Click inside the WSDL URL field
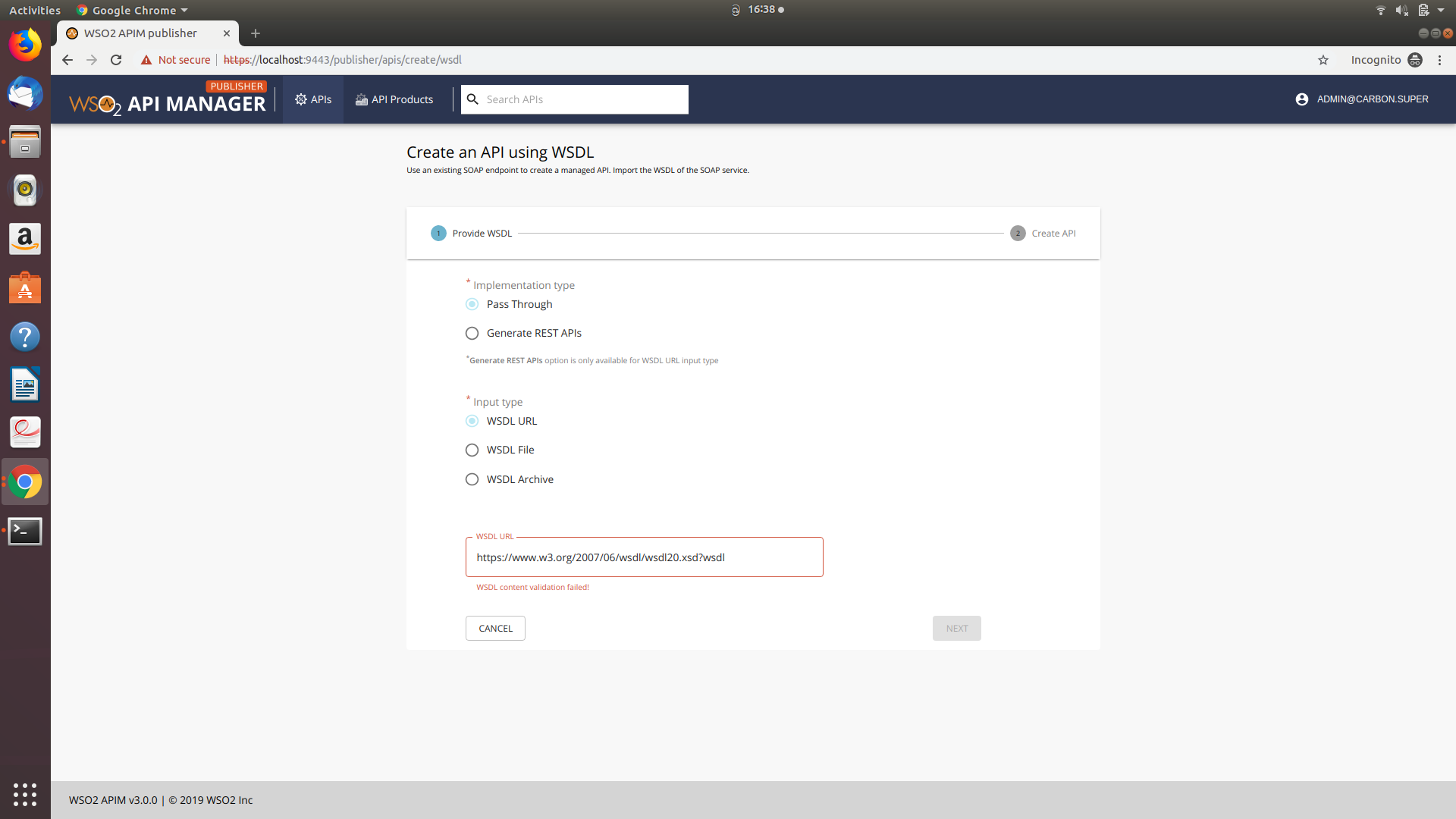The width and height of the screenshot is (1456, 819). coord(644,557)
